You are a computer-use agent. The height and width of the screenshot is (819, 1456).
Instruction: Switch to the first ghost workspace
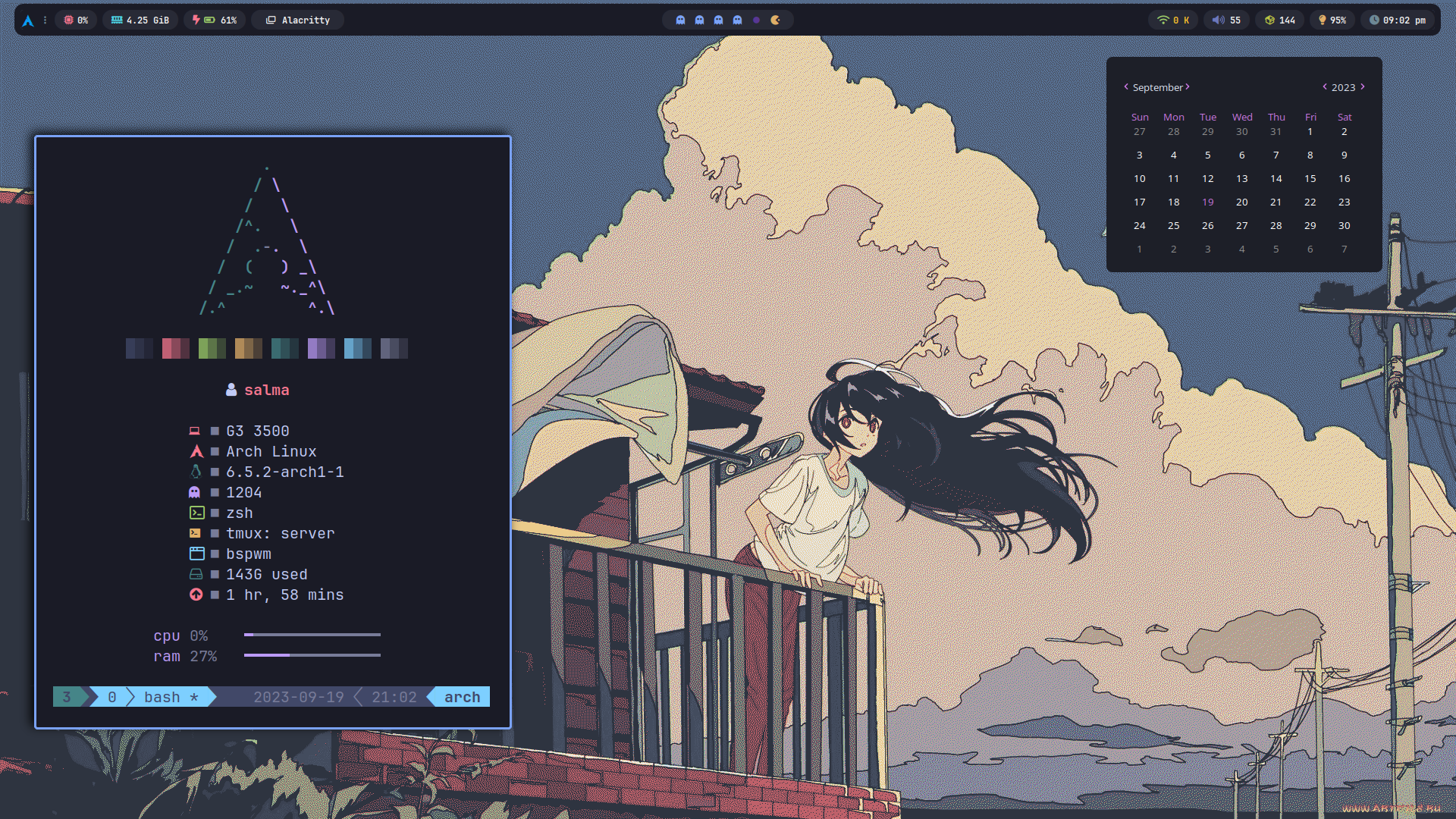pyautogui.click(x=680, y=20)
